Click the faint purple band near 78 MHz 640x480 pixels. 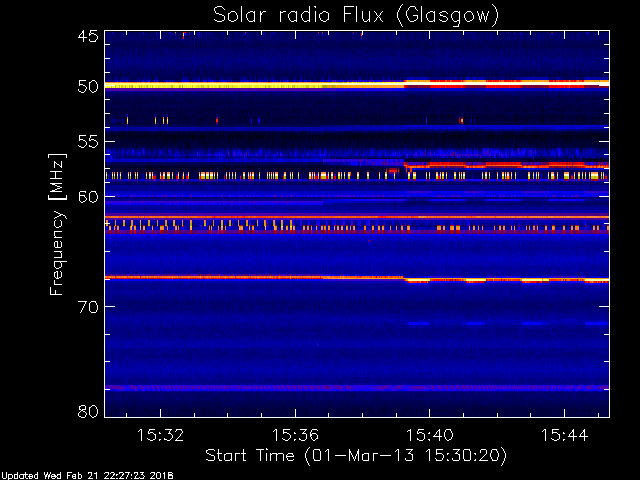tap(357, 387)
